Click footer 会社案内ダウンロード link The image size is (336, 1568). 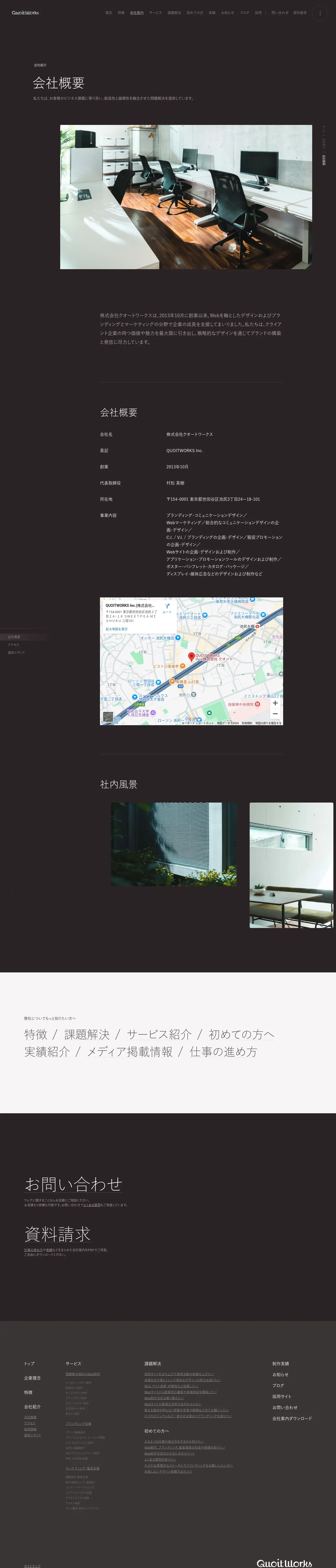(292, 1418)
